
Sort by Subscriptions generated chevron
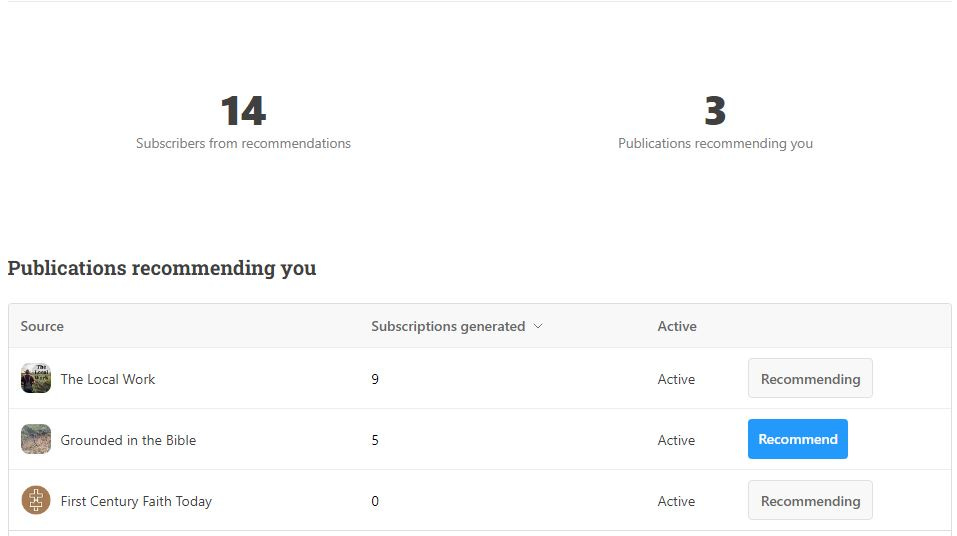pyautogui.click(x=538, y=326)
